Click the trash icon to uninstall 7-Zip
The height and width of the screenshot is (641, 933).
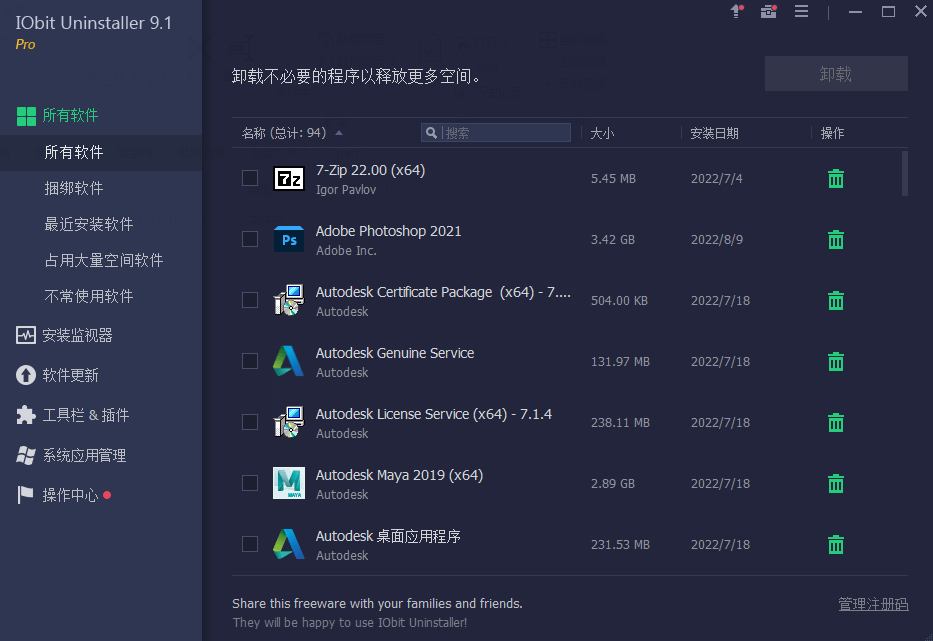[835, 178]
